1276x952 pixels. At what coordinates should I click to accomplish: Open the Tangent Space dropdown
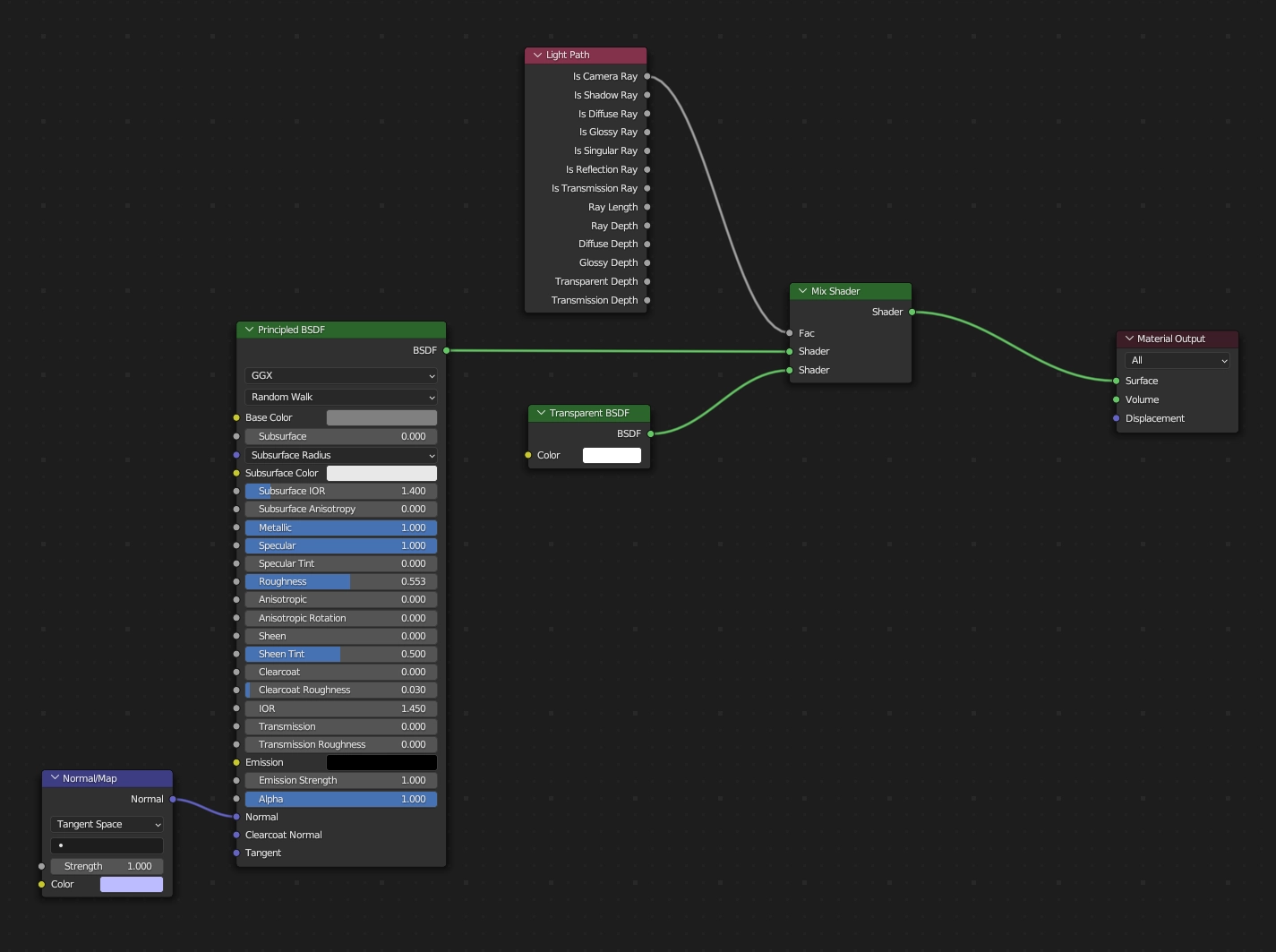click(x=107, y=825)
